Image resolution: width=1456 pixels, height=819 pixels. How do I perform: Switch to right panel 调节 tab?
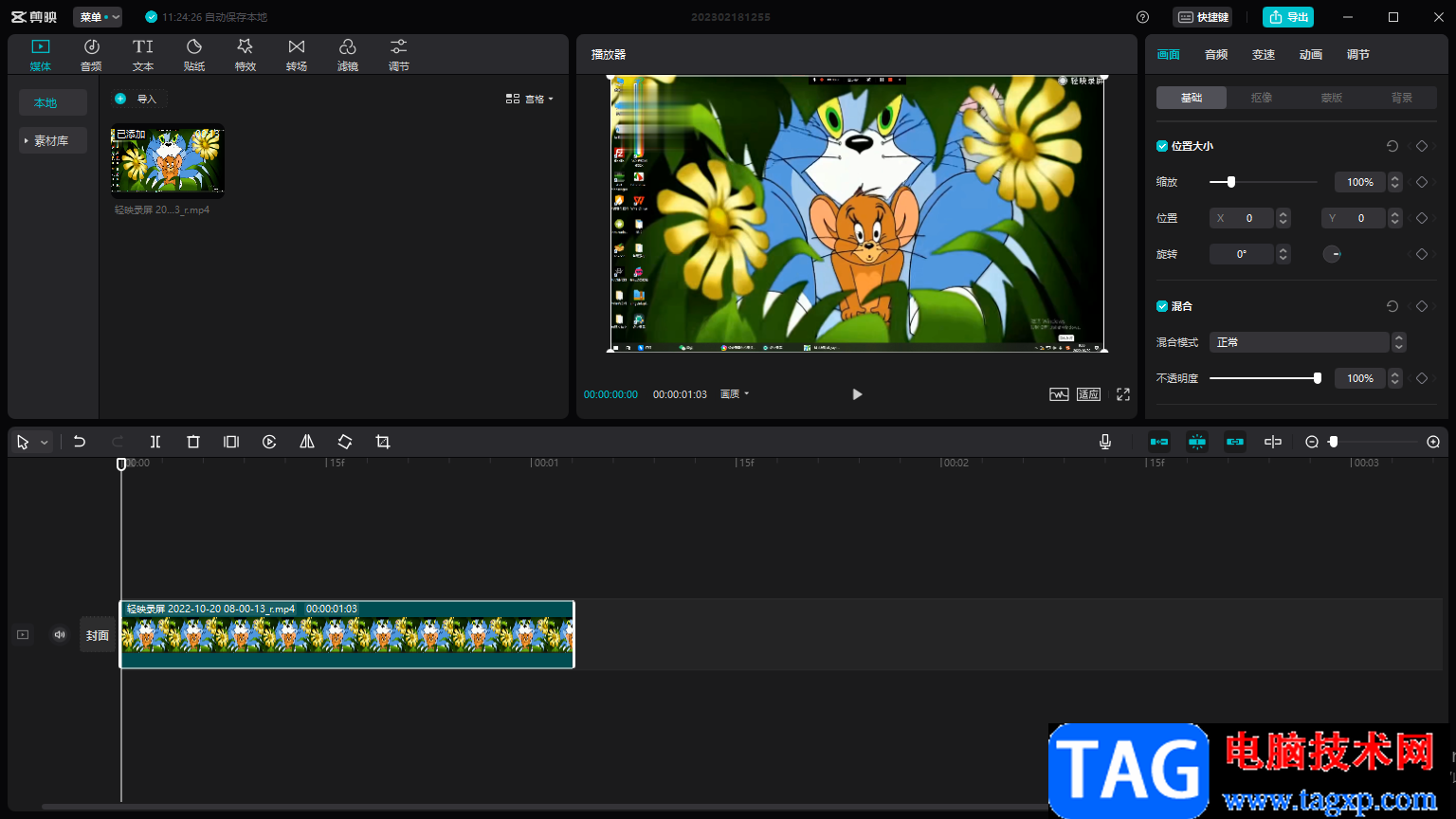1358,55
